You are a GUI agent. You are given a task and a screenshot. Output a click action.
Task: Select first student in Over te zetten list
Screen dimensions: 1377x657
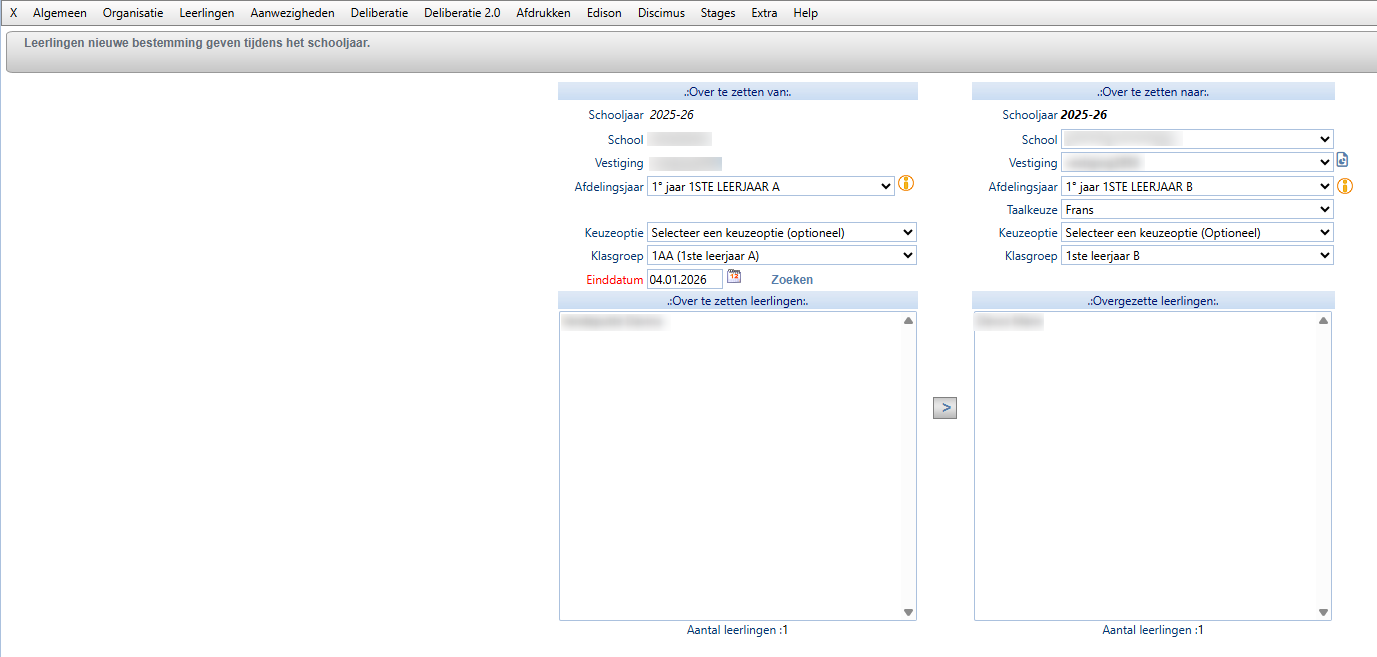(614, 323)
